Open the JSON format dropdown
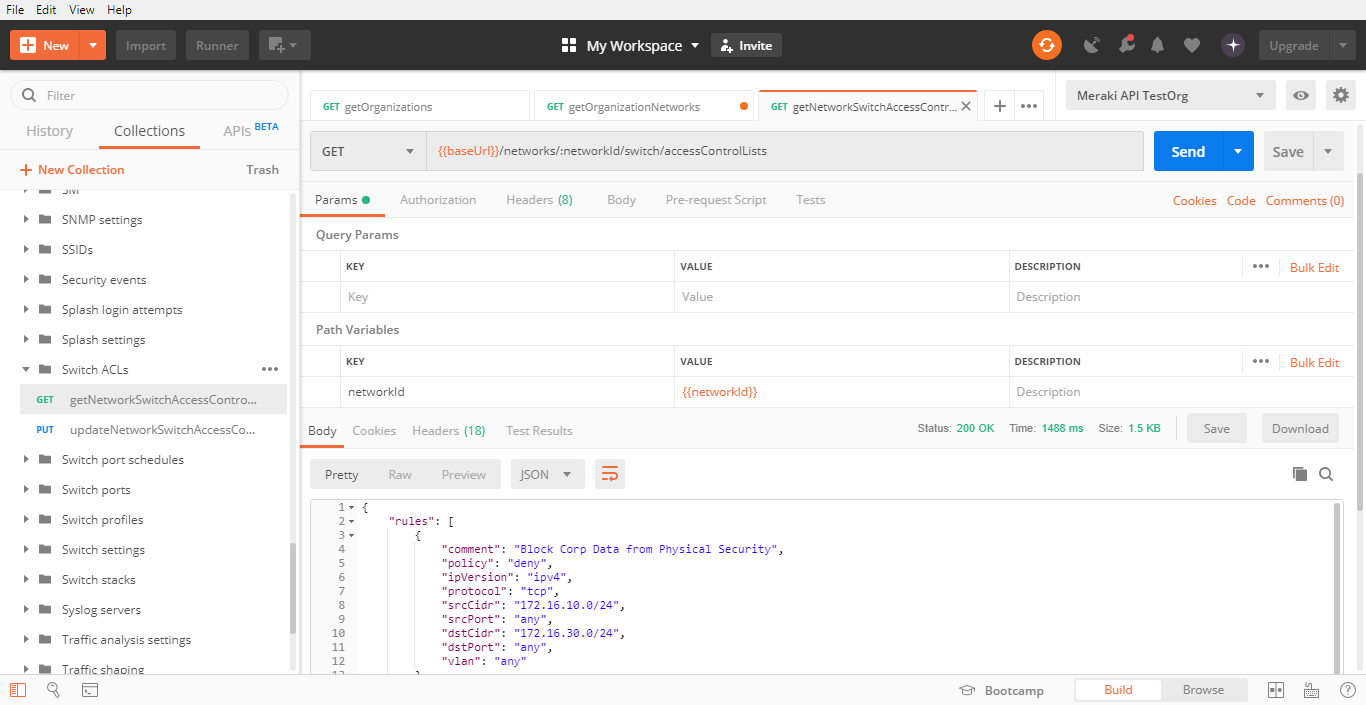 pos(547,474)
